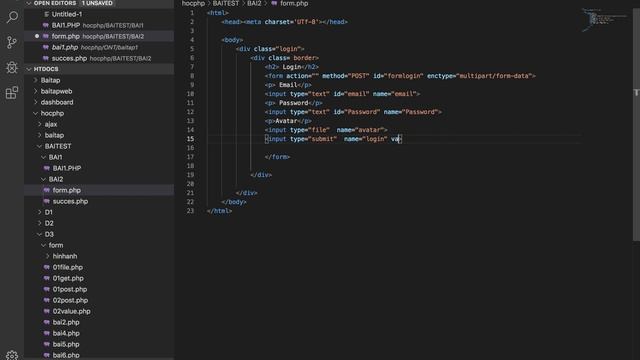Click the editor vertical scrollbar

(636, 124)
